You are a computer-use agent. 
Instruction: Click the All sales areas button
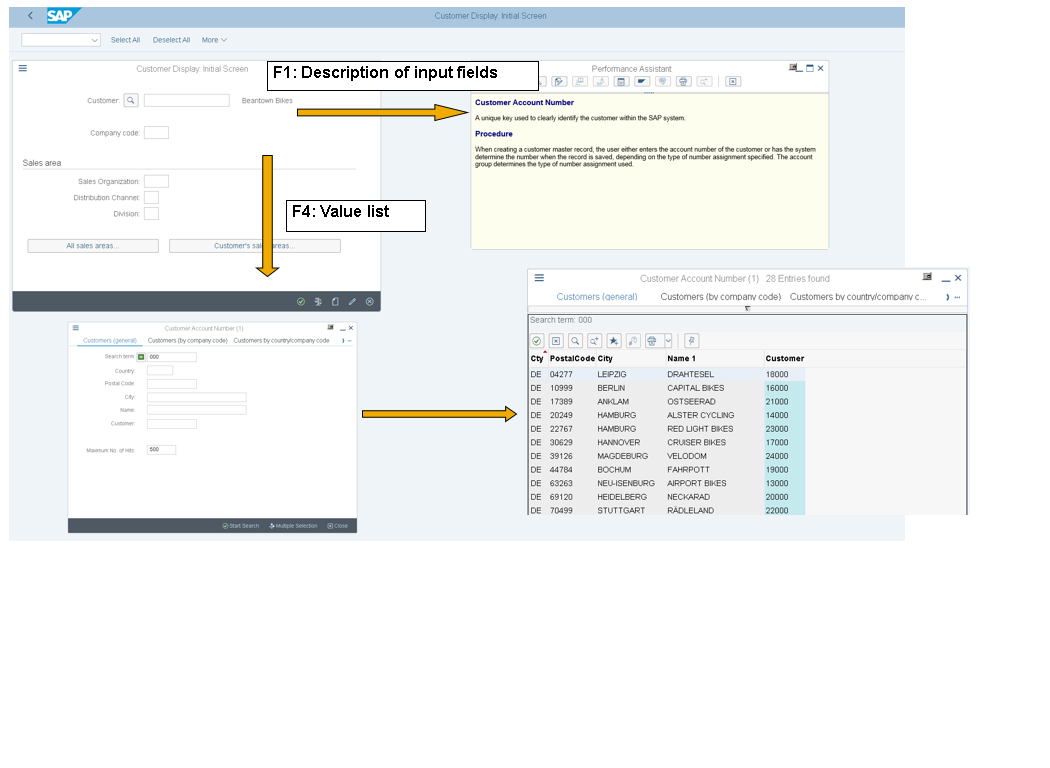[x=92, y=245]
